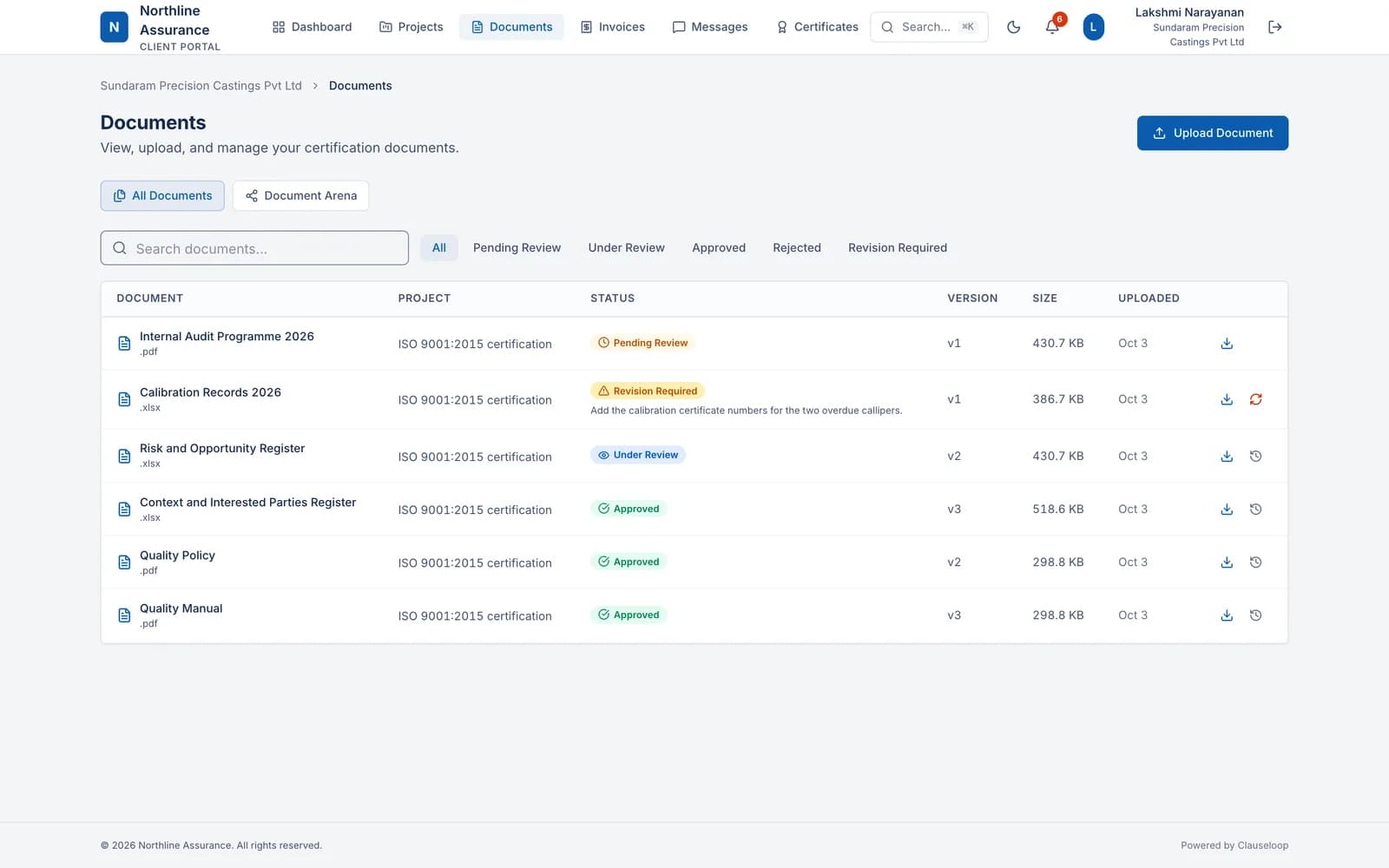
Task: View history of Context and Interested Parties Register
Action: click(1255, 510)
